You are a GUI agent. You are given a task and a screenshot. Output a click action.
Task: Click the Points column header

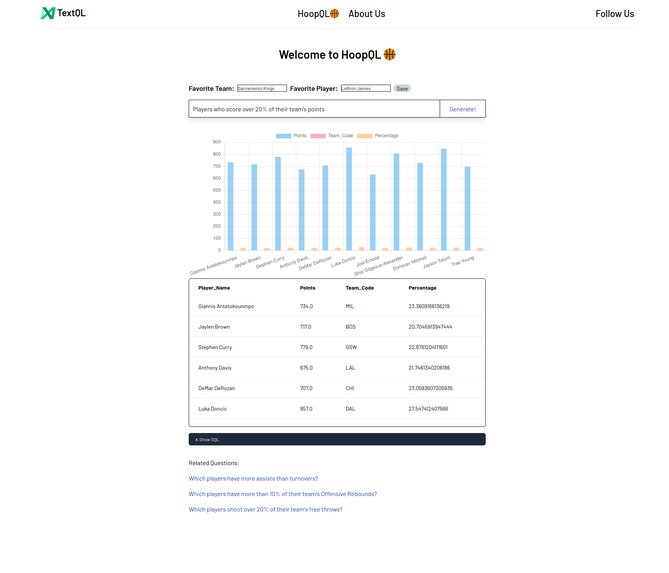pos(308,288)
